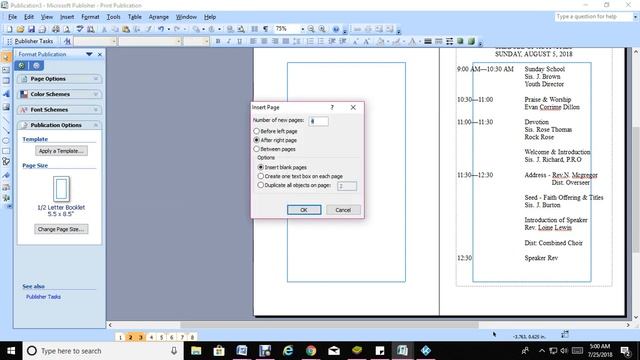Collapse the Publication Options section
Viewport: 640px width, 360px height.
59,125
